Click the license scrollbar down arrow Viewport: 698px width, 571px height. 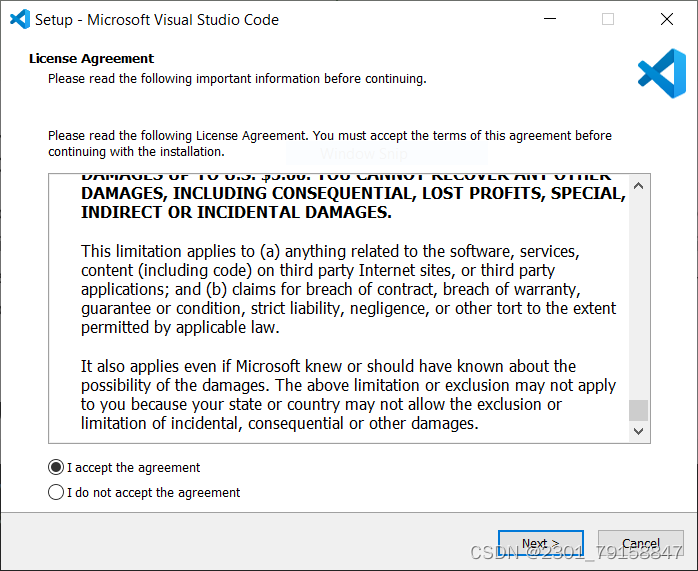click(638, 431)
